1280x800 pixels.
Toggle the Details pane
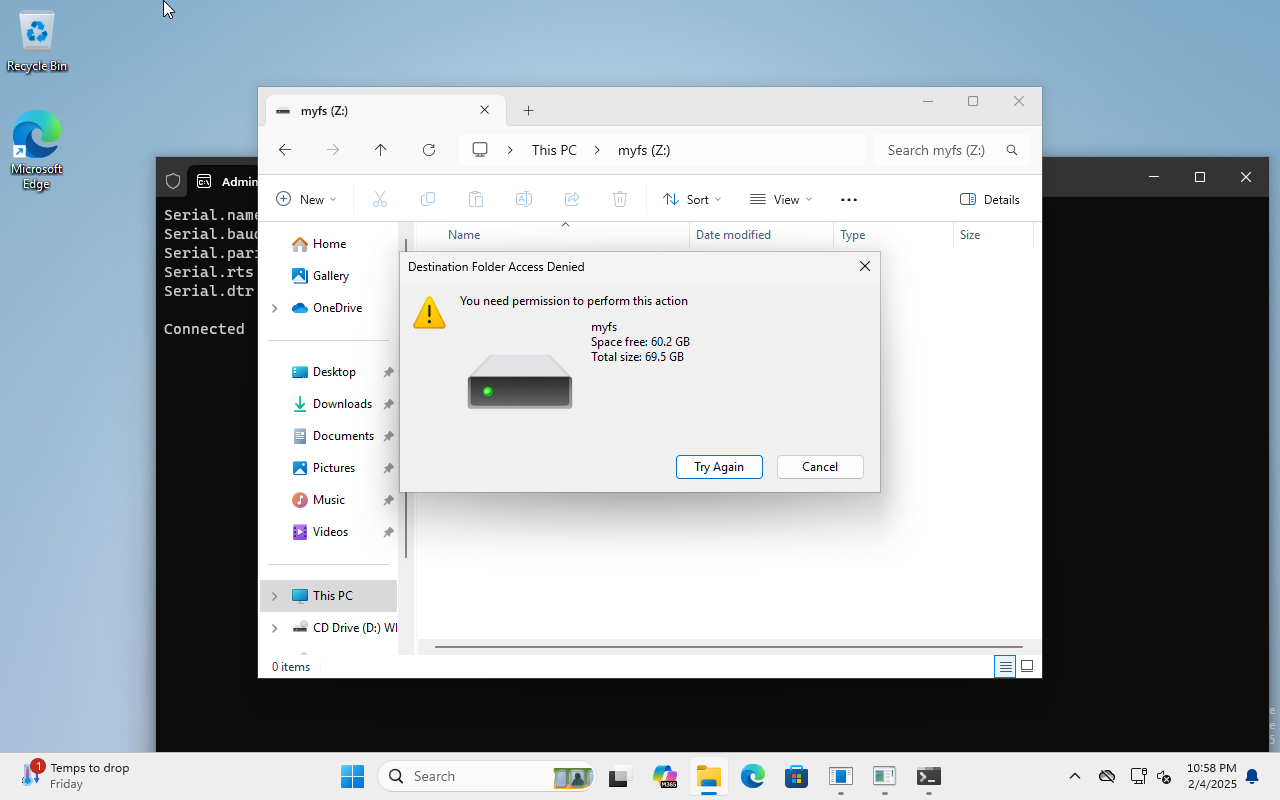point(989,200)
